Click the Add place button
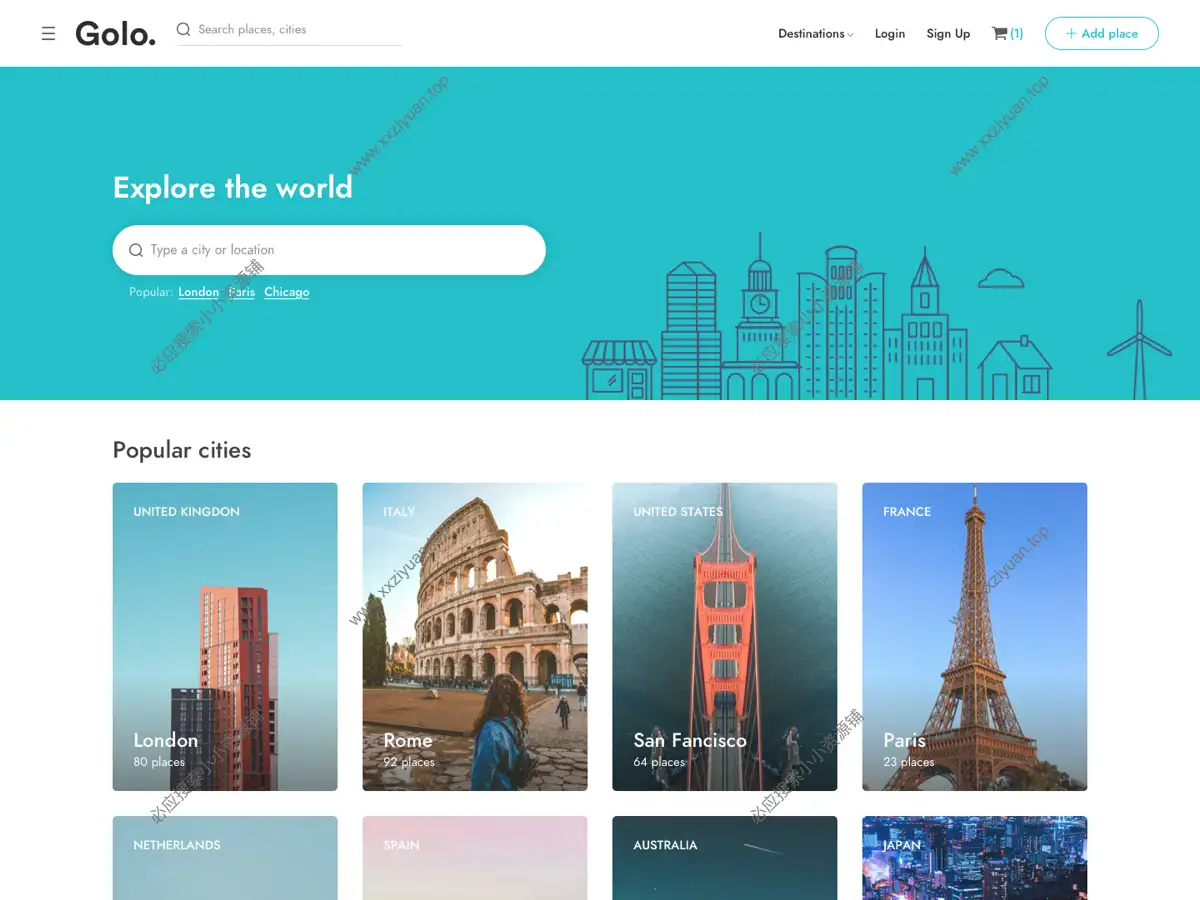 click(x=1102, y=33)
